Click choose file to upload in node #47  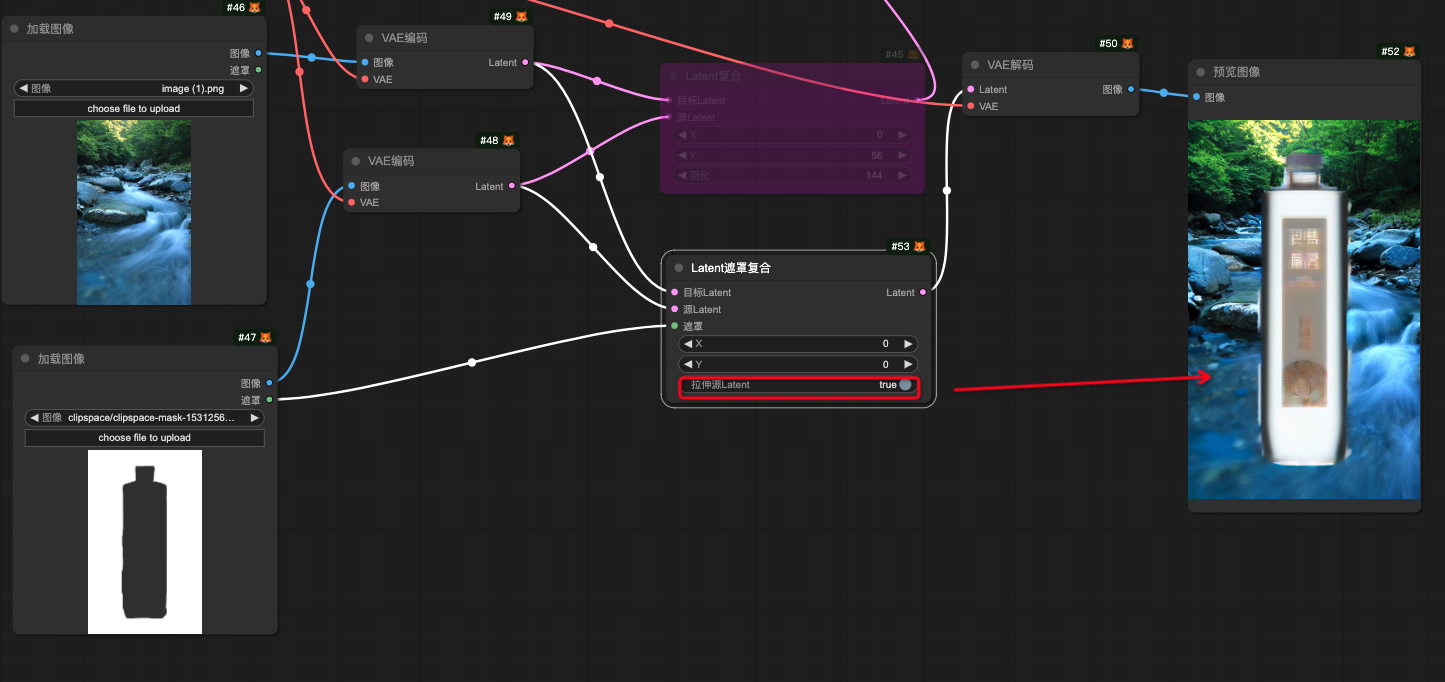pos(144,438)
